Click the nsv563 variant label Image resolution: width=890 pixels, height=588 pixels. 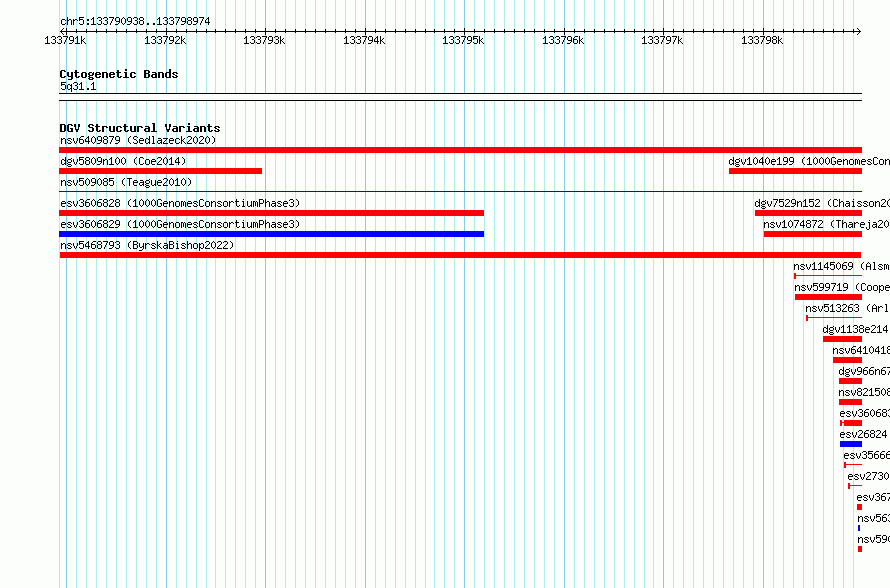[874, 518]
